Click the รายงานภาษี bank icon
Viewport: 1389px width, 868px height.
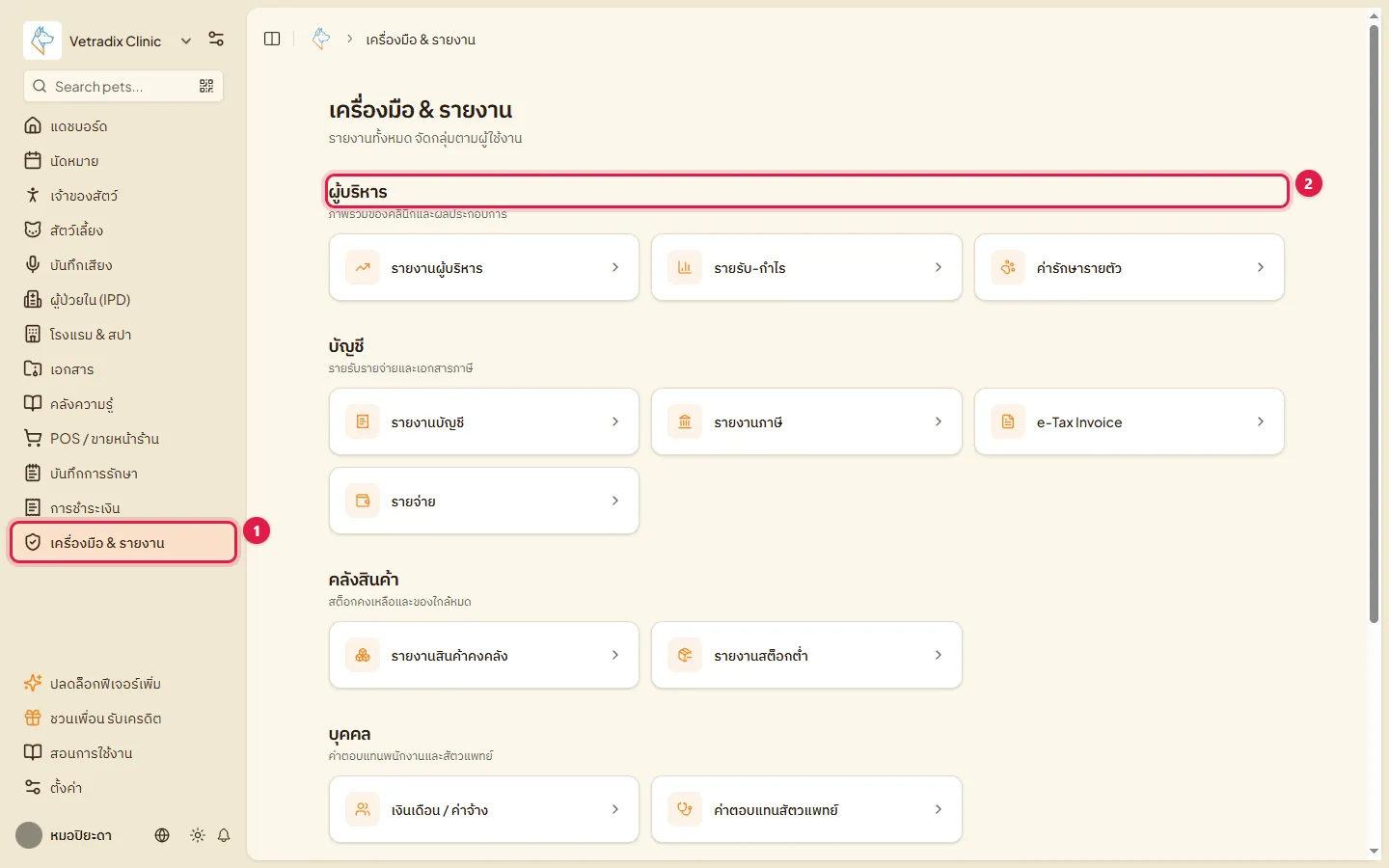point(685,421)
